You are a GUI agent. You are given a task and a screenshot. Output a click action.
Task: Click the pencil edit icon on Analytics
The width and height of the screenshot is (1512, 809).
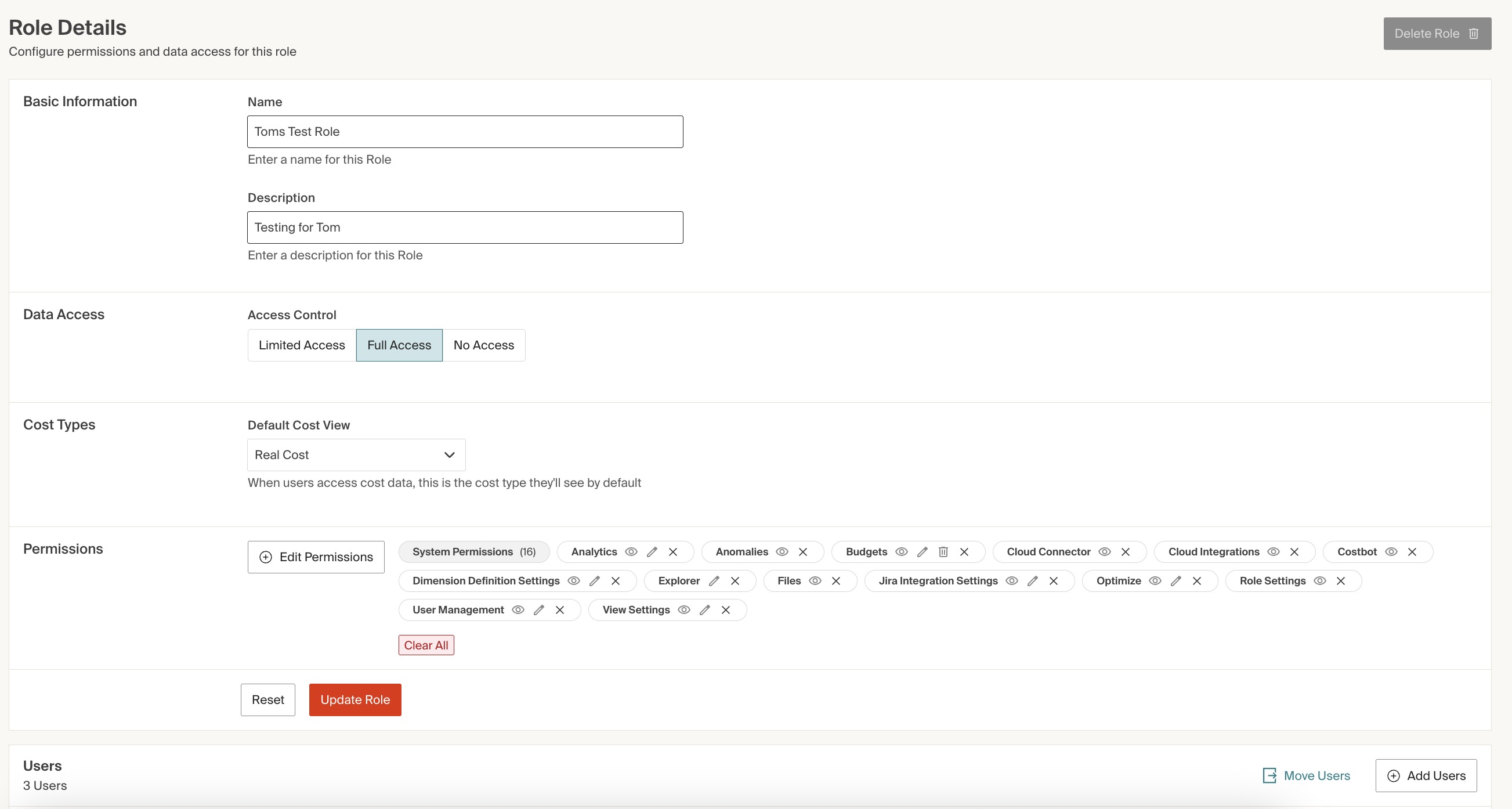pos(652,552)
